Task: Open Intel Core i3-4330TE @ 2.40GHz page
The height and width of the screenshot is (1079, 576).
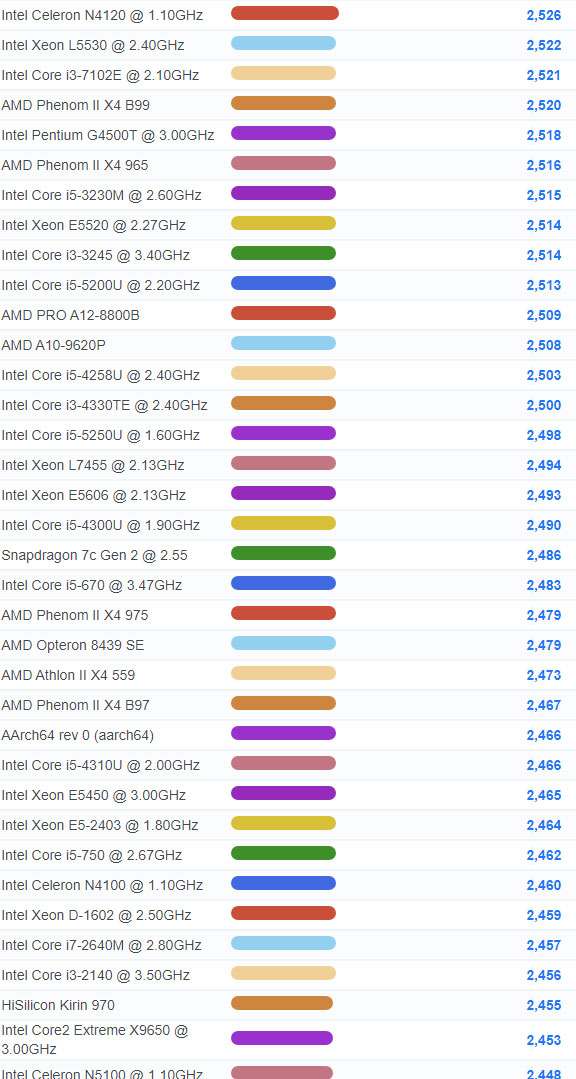Action: pyautogui.click(x=105, y=405)
